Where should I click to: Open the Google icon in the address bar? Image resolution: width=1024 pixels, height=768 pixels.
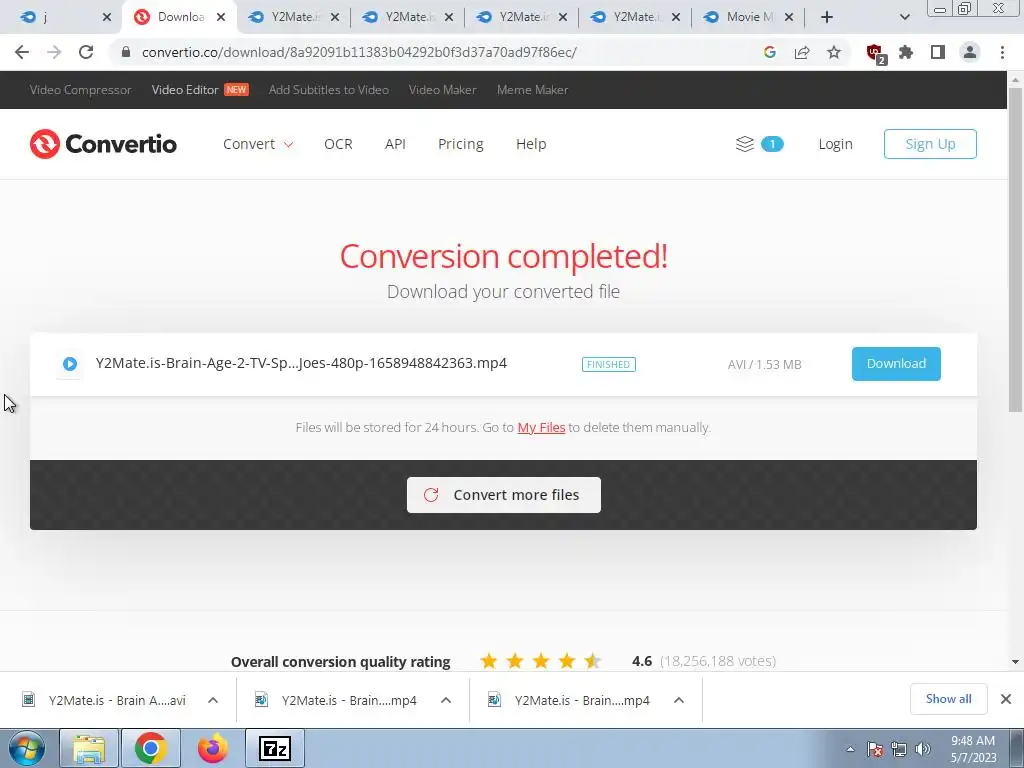(770, 52)
